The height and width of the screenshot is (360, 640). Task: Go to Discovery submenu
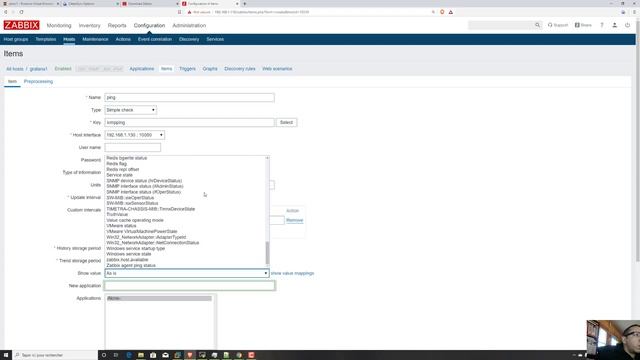pos(189,39)
